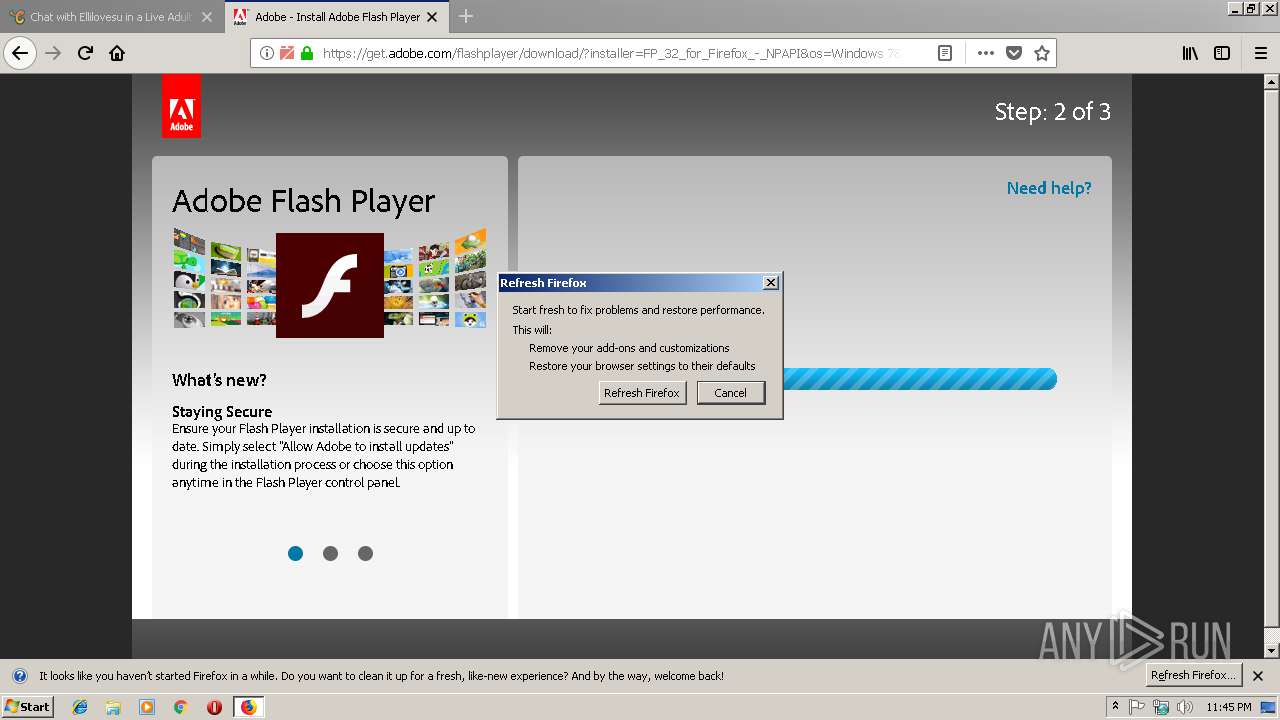
Task: Close the Refresh Firefox dialog with X
Action: pos(770,283)
